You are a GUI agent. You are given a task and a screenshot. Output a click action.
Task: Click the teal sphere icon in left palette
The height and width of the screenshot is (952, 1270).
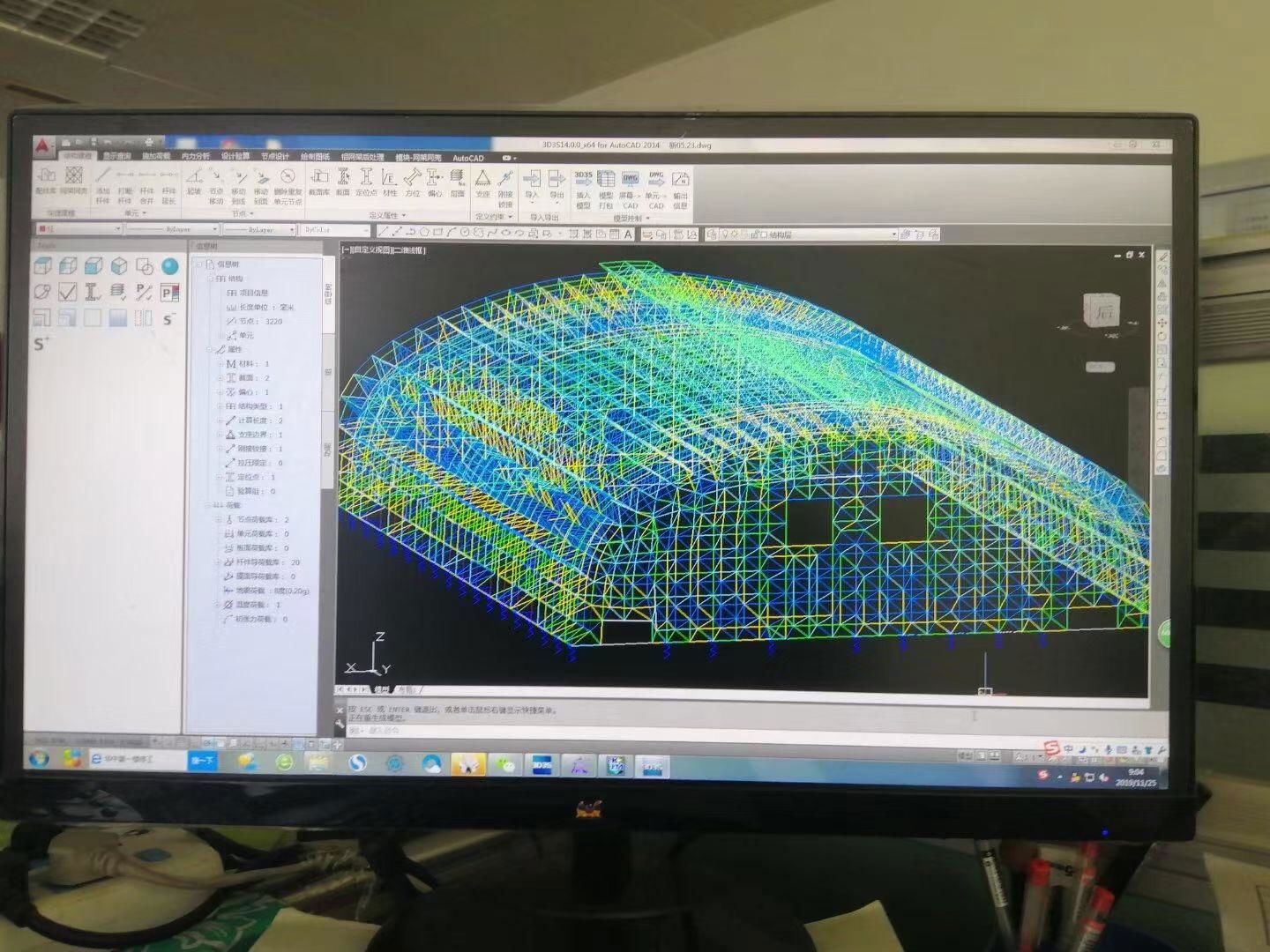pos(170,266)
